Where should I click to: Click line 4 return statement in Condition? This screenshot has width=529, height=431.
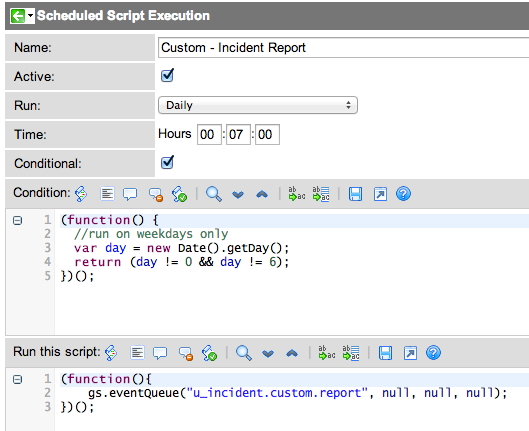[x=182, y=262]
